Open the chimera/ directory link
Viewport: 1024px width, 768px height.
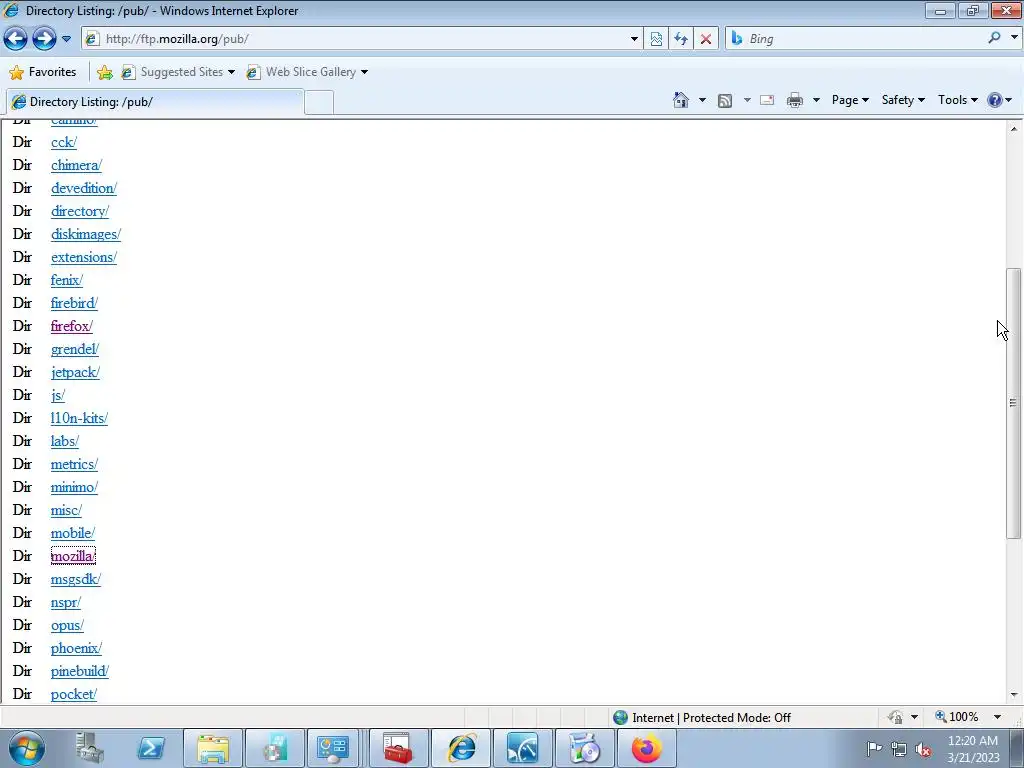pyautogui.click(x=76, y=165)
